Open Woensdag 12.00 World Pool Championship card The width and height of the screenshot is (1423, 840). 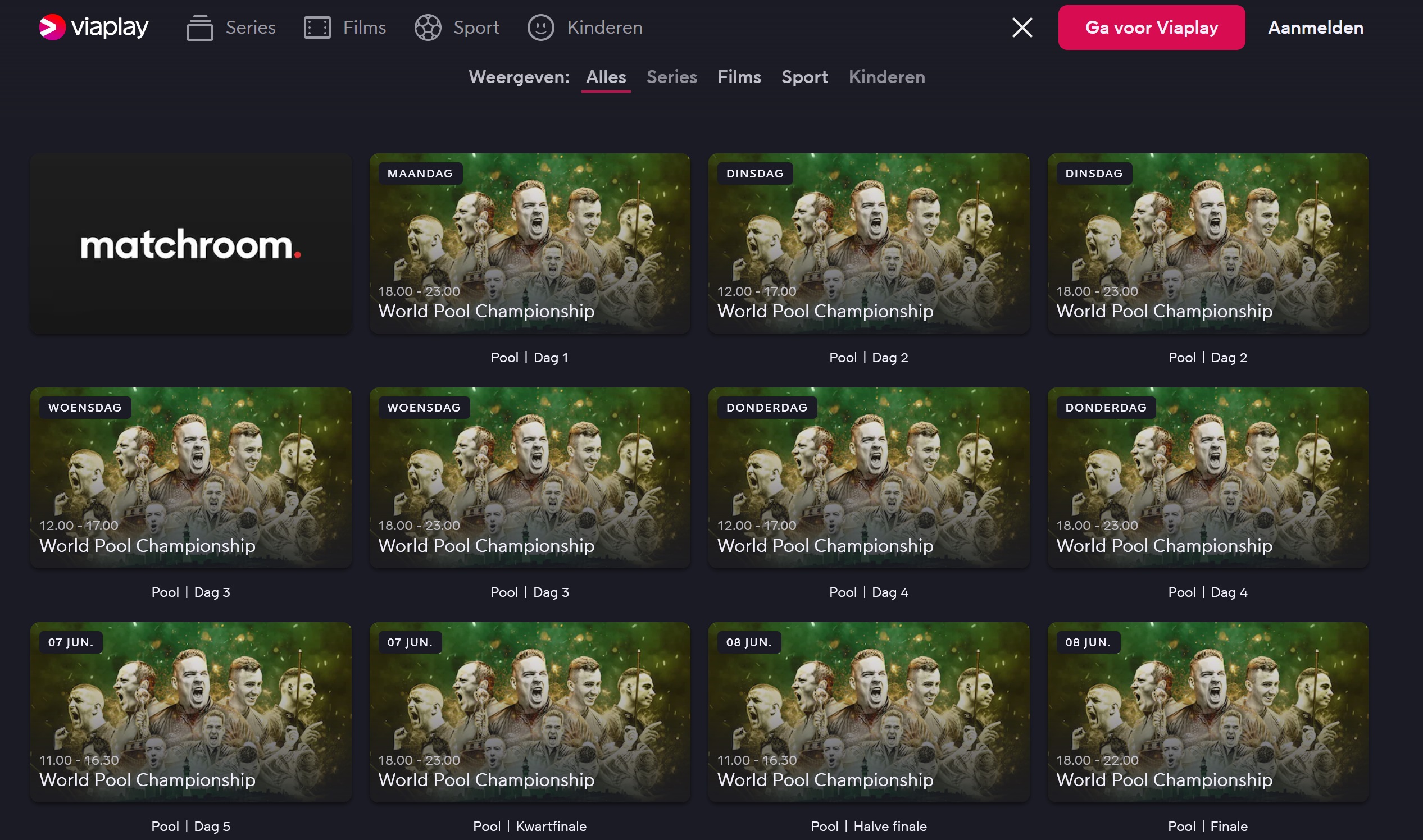pos(191,478)
